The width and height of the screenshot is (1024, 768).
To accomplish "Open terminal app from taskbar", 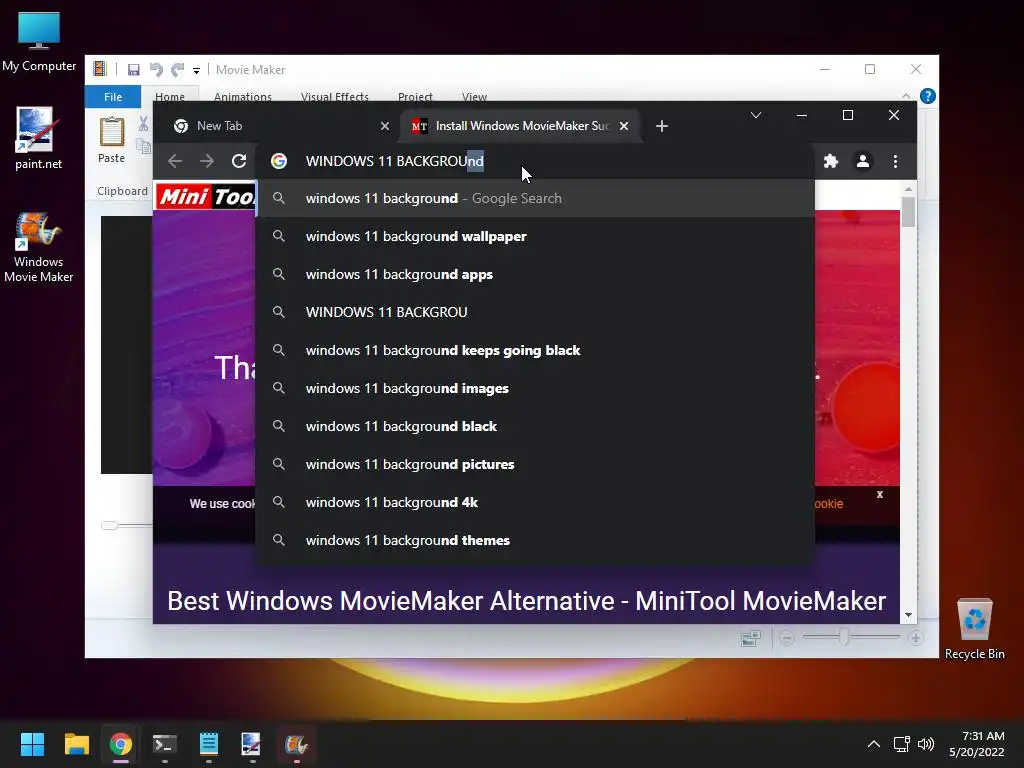I will point(165,744).
